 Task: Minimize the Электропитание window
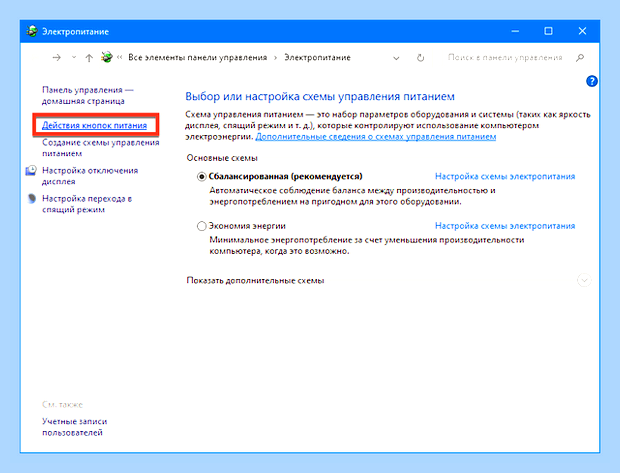[515, 31]
